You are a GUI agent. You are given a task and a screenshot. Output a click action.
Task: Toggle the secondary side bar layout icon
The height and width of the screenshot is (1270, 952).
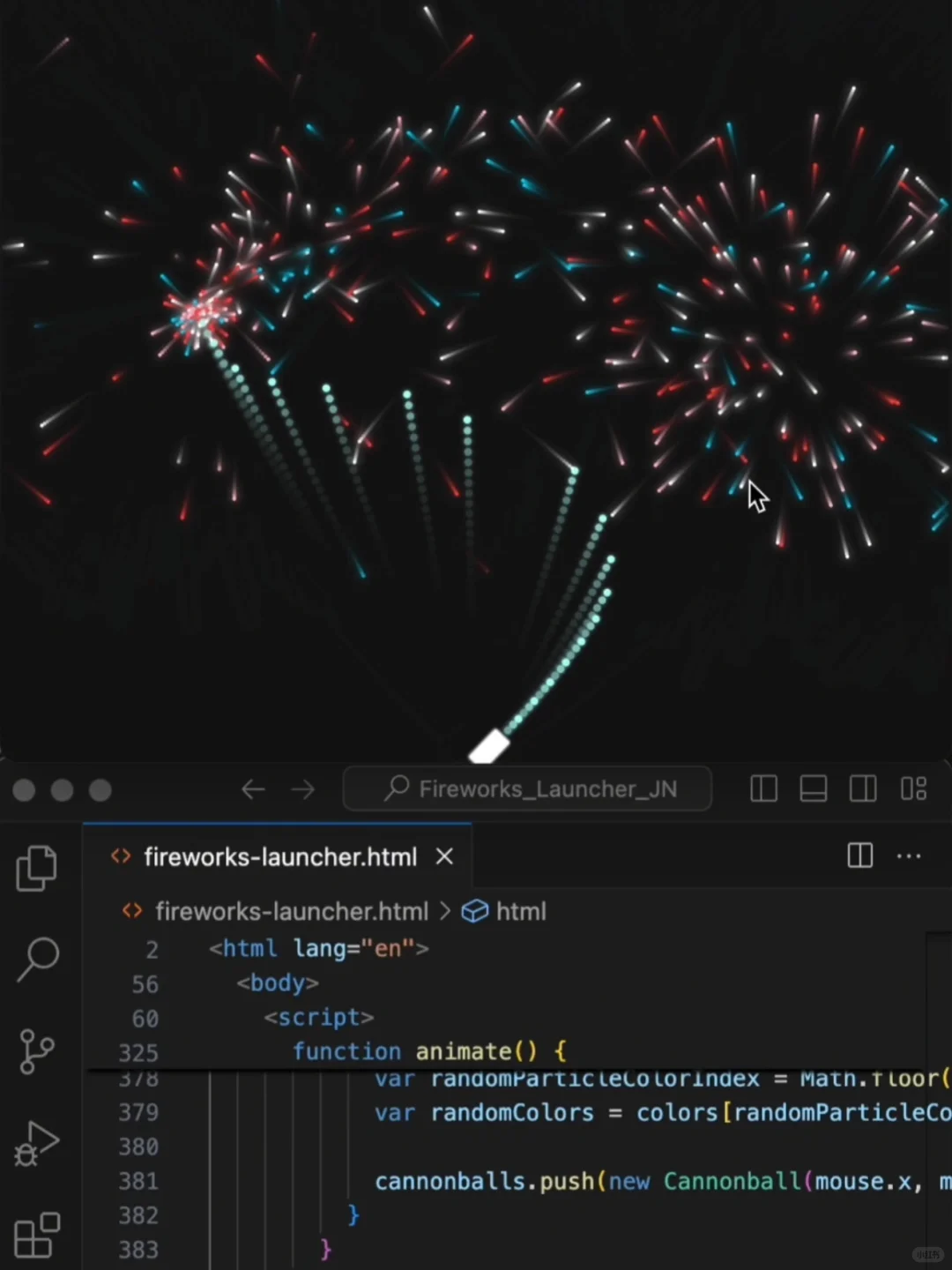point(862,788)
